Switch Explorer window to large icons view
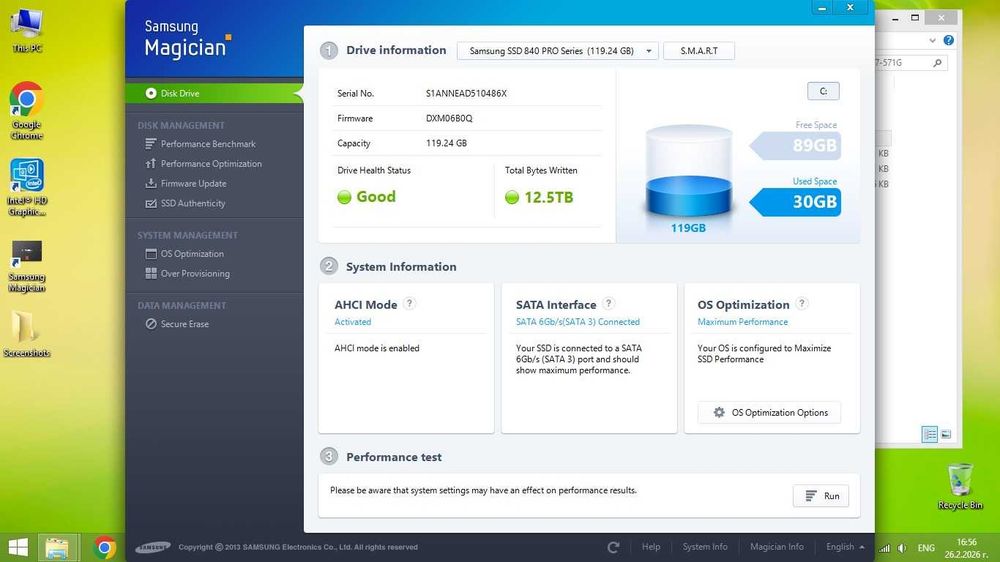 946,434
